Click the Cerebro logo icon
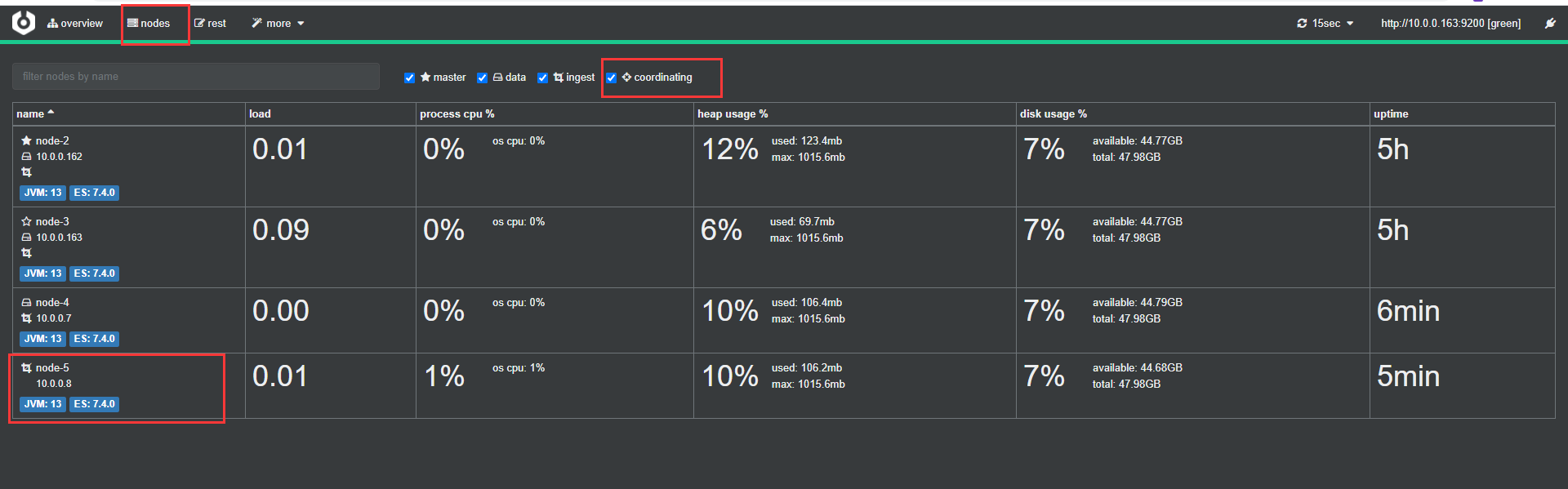1568x489 pixels. pyautogui.click(x=24, y=23)
